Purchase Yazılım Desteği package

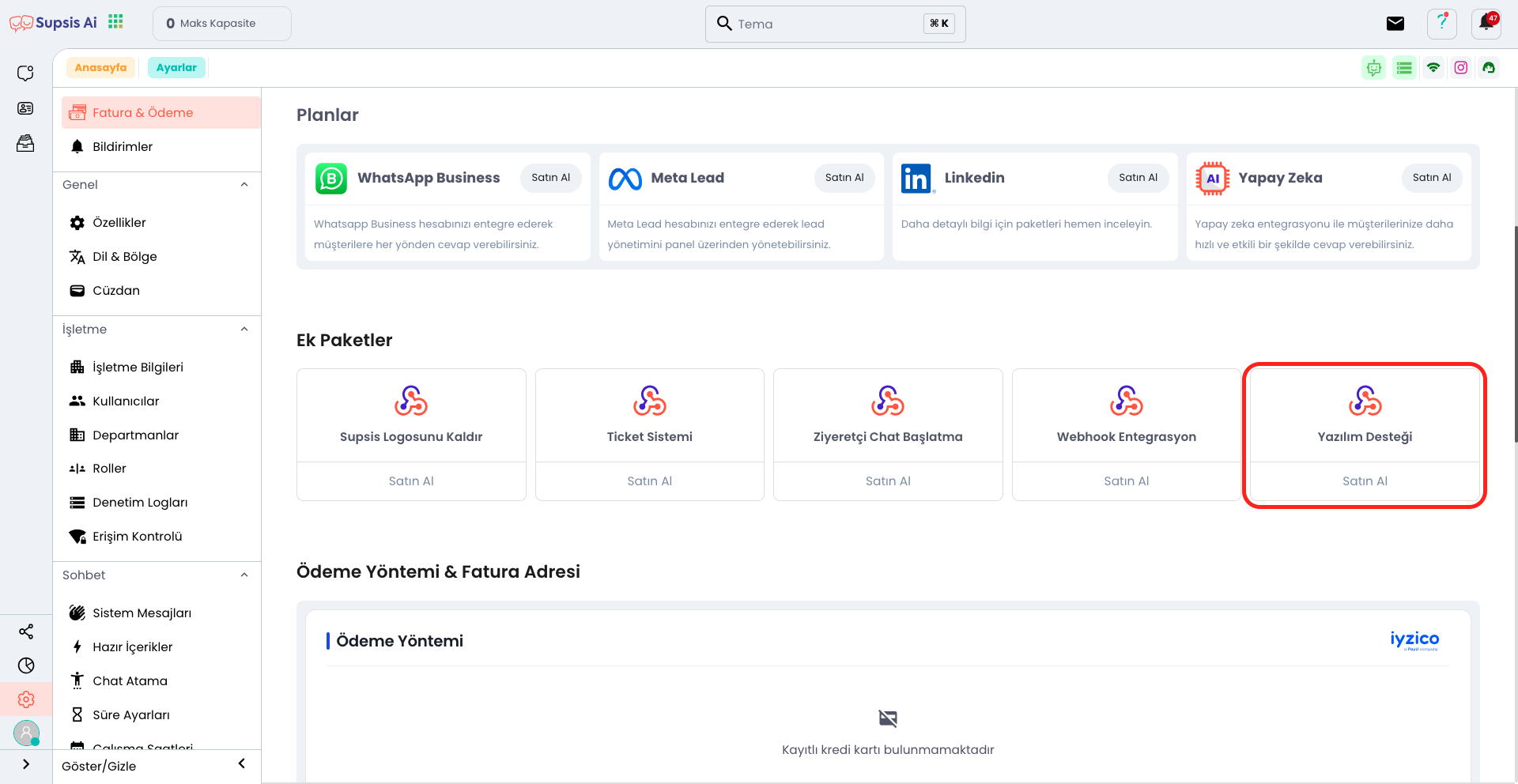1365,481
